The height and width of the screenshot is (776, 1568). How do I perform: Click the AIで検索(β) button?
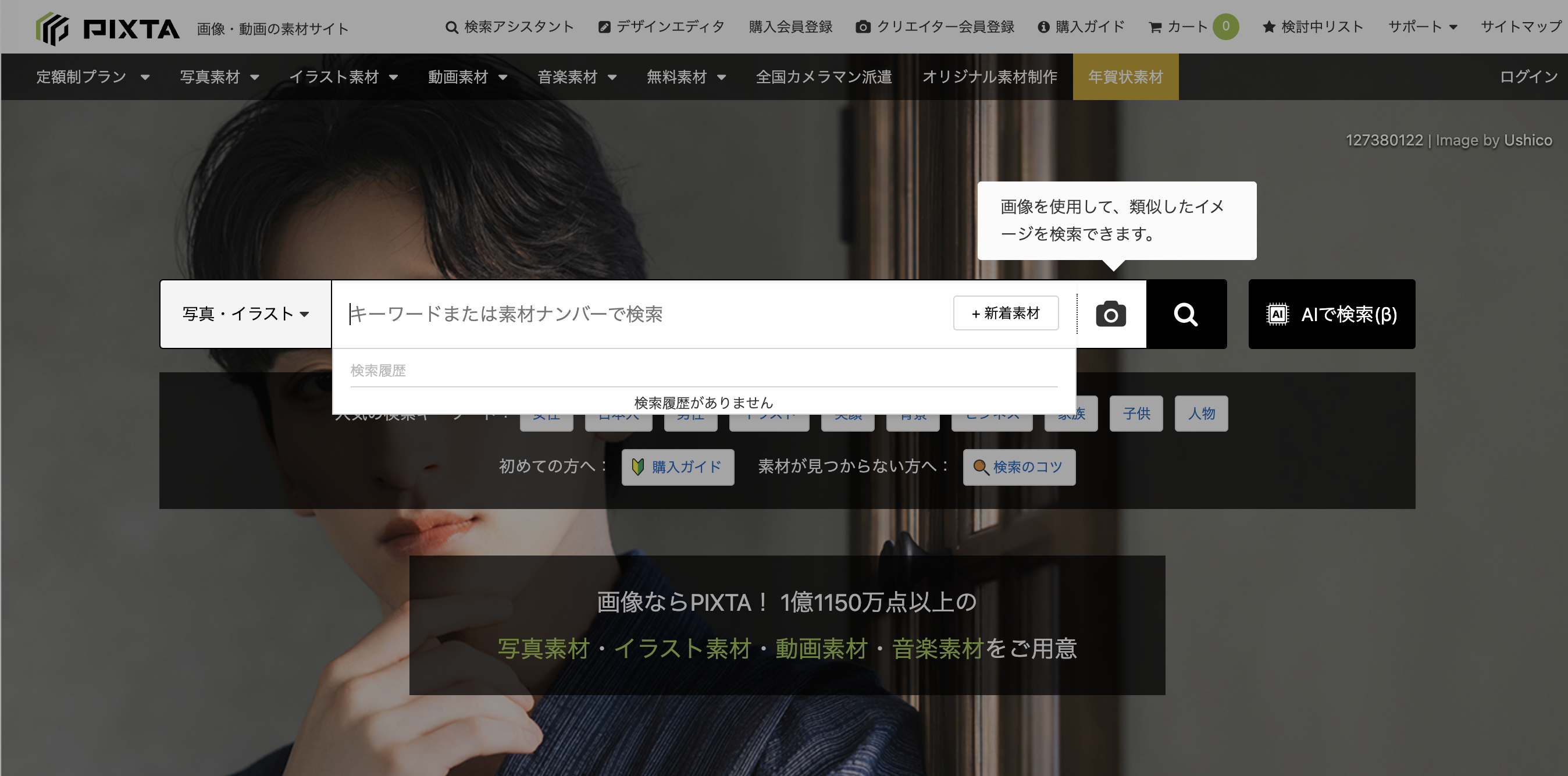pos(1331,314)
